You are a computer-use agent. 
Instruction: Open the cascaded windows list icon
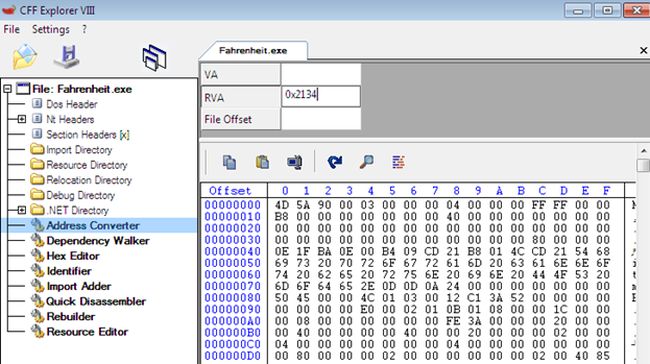click(x=154, y=58)
